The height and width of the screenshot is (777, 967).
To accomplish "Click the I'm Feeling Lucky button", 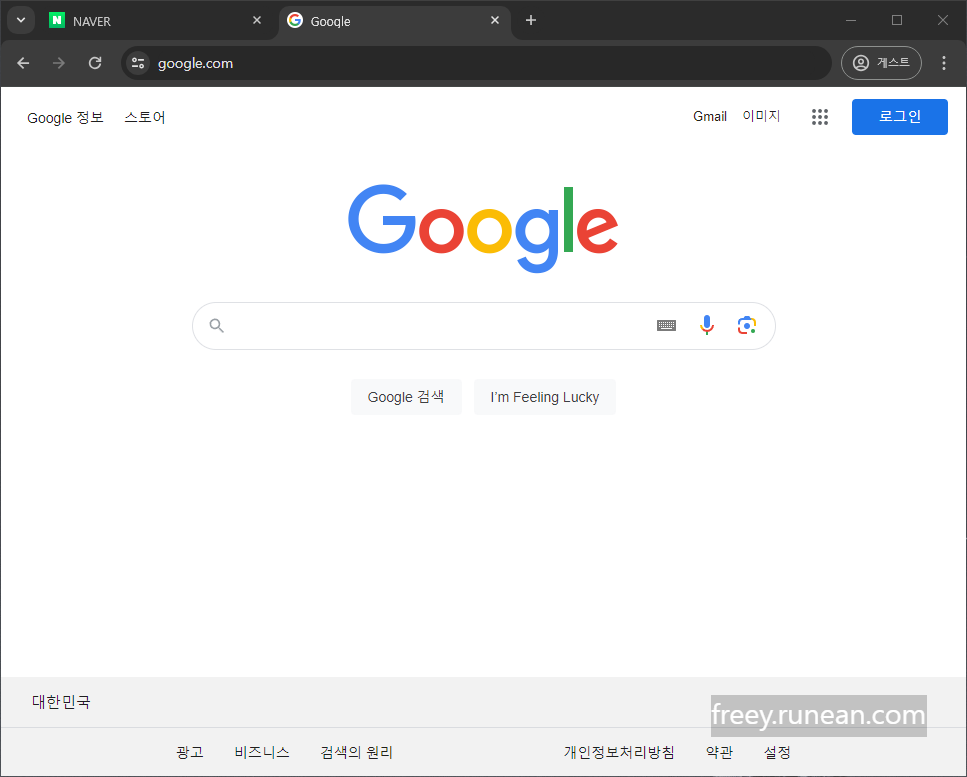I will click(545, 397).
